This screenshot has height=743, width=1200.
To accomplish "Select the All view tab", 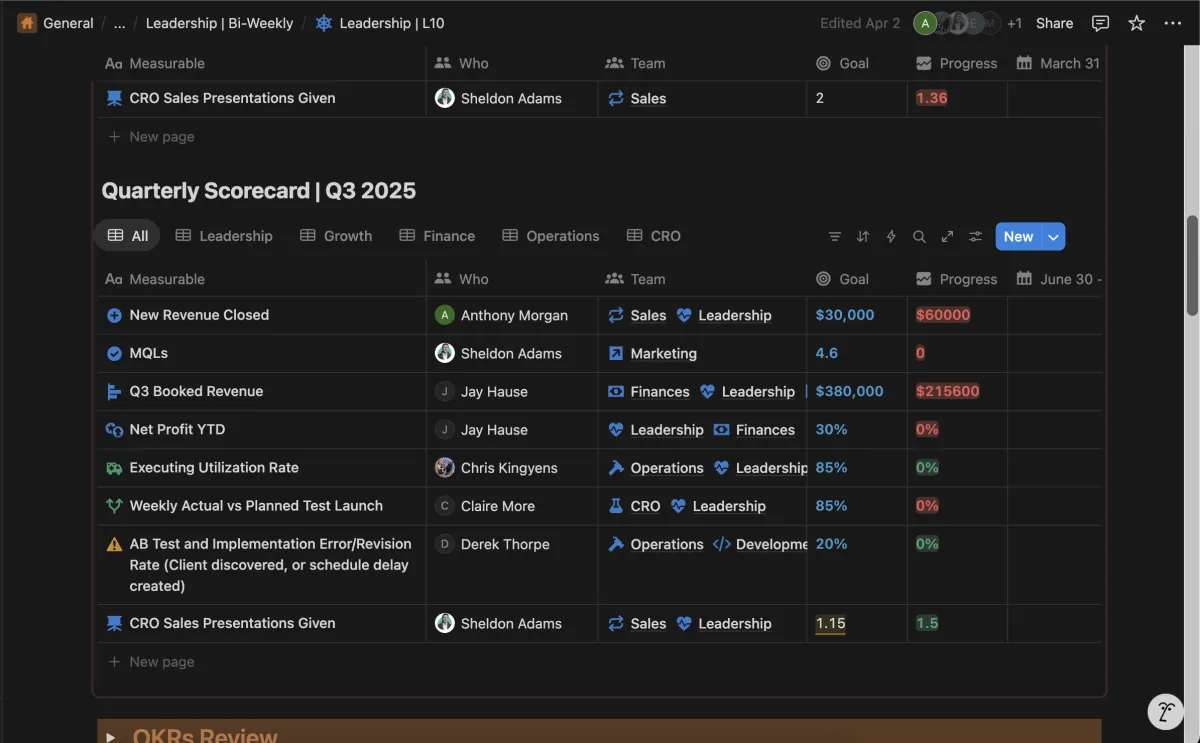I will click(x=127, y=236).
